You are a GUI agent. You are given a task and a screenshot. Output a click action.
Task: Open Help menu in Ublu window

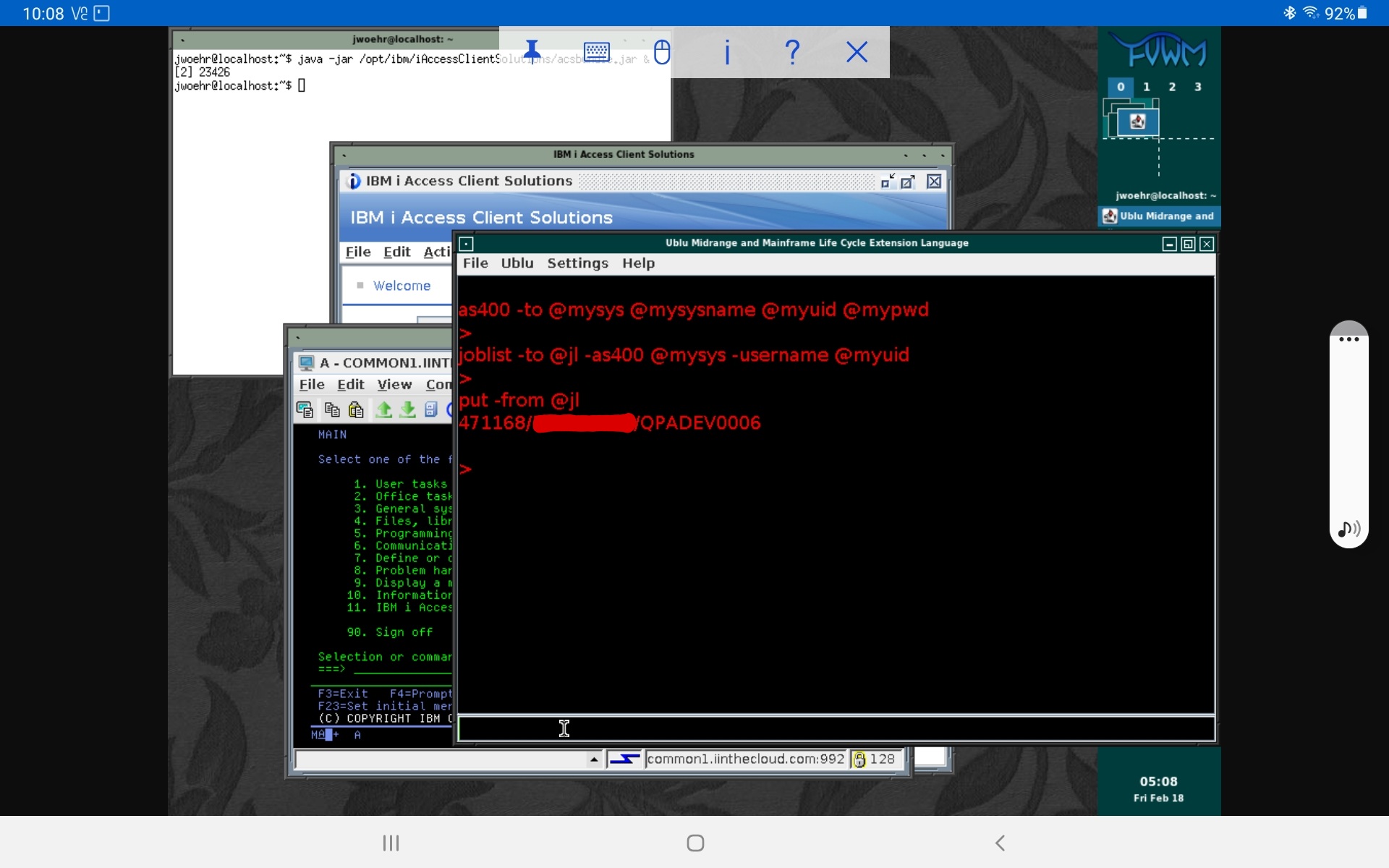click(638, 263)
